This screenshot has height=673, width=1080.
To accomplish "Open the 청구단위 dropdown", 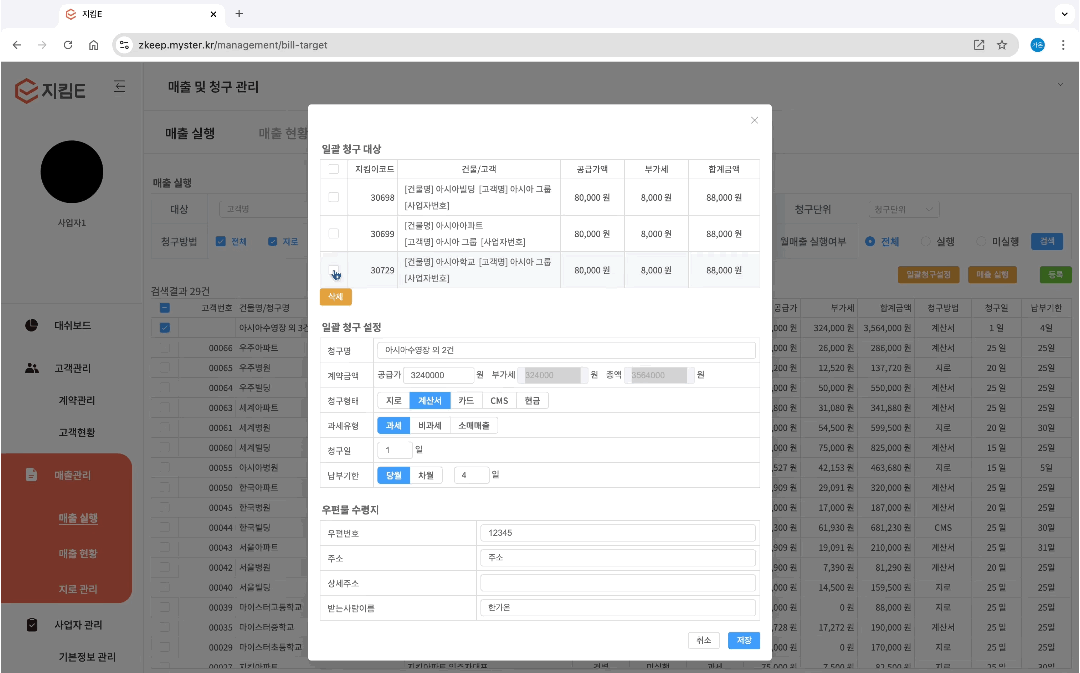I will pyautogui.click(x=903, y=209).
